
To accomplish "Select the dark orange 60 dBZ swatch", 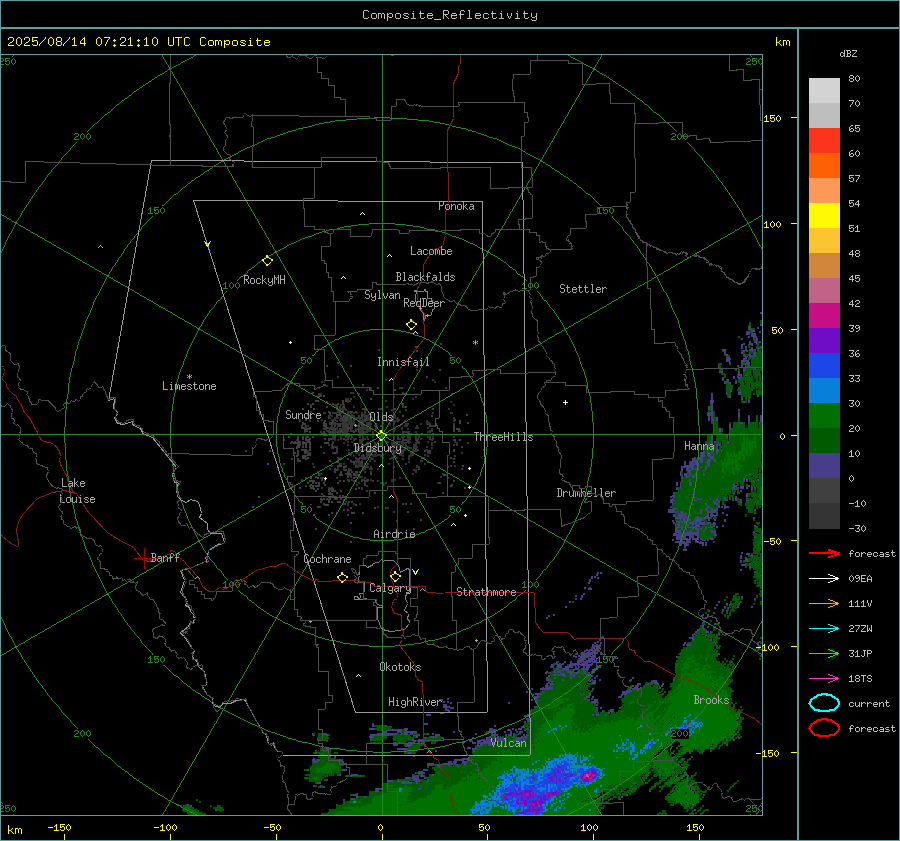I will 824,165.
